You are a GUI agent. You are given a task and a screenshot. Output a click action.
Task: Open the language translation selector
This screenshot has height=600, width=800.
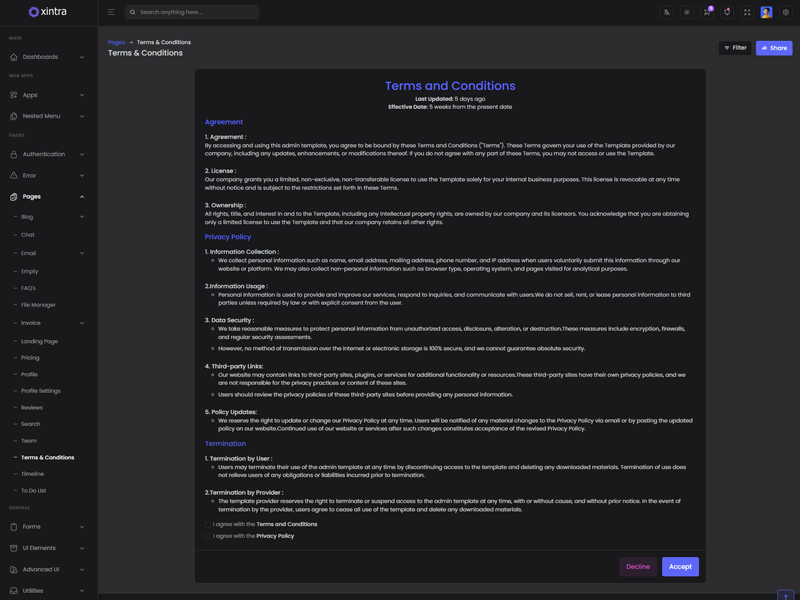point(667,13)
